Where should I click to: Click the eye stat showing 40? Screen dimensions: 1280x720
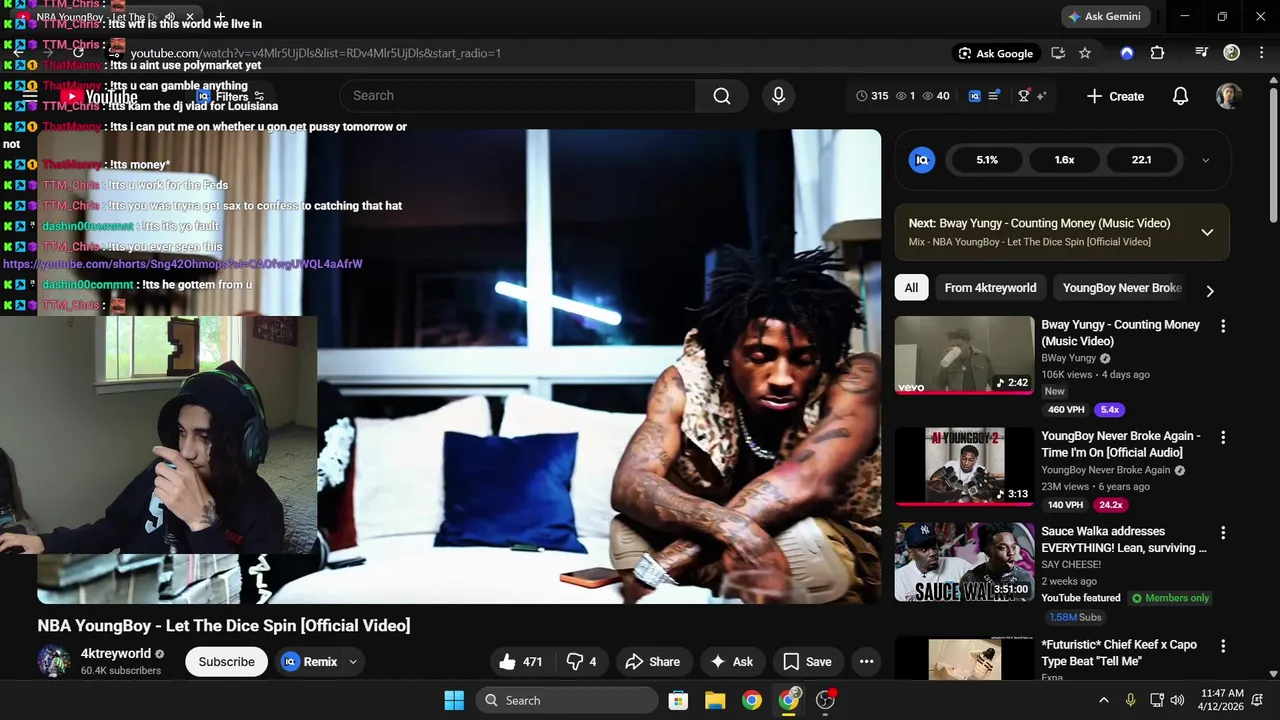coord(936,96)
